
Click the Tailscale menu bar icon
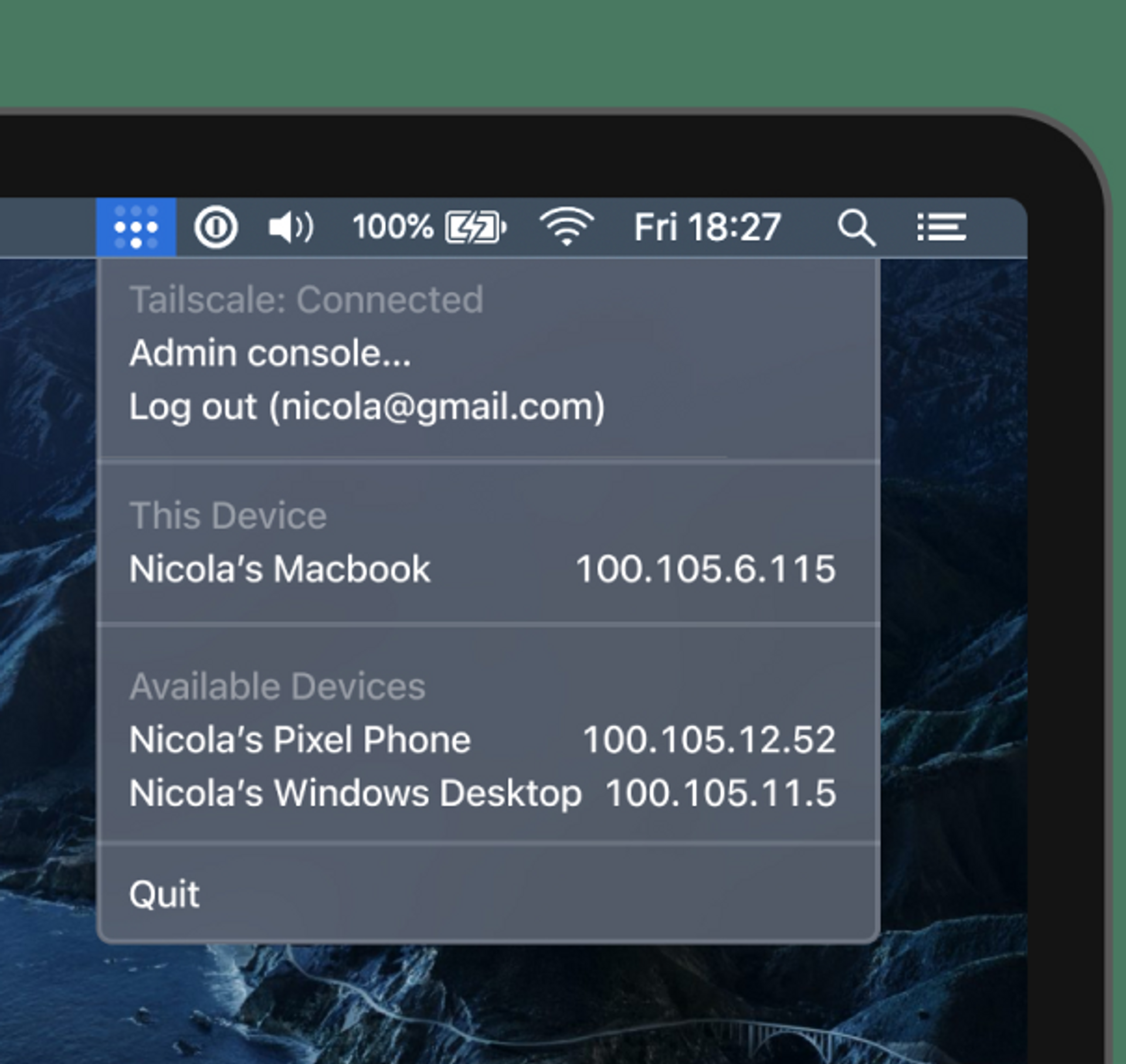point(136,227)
